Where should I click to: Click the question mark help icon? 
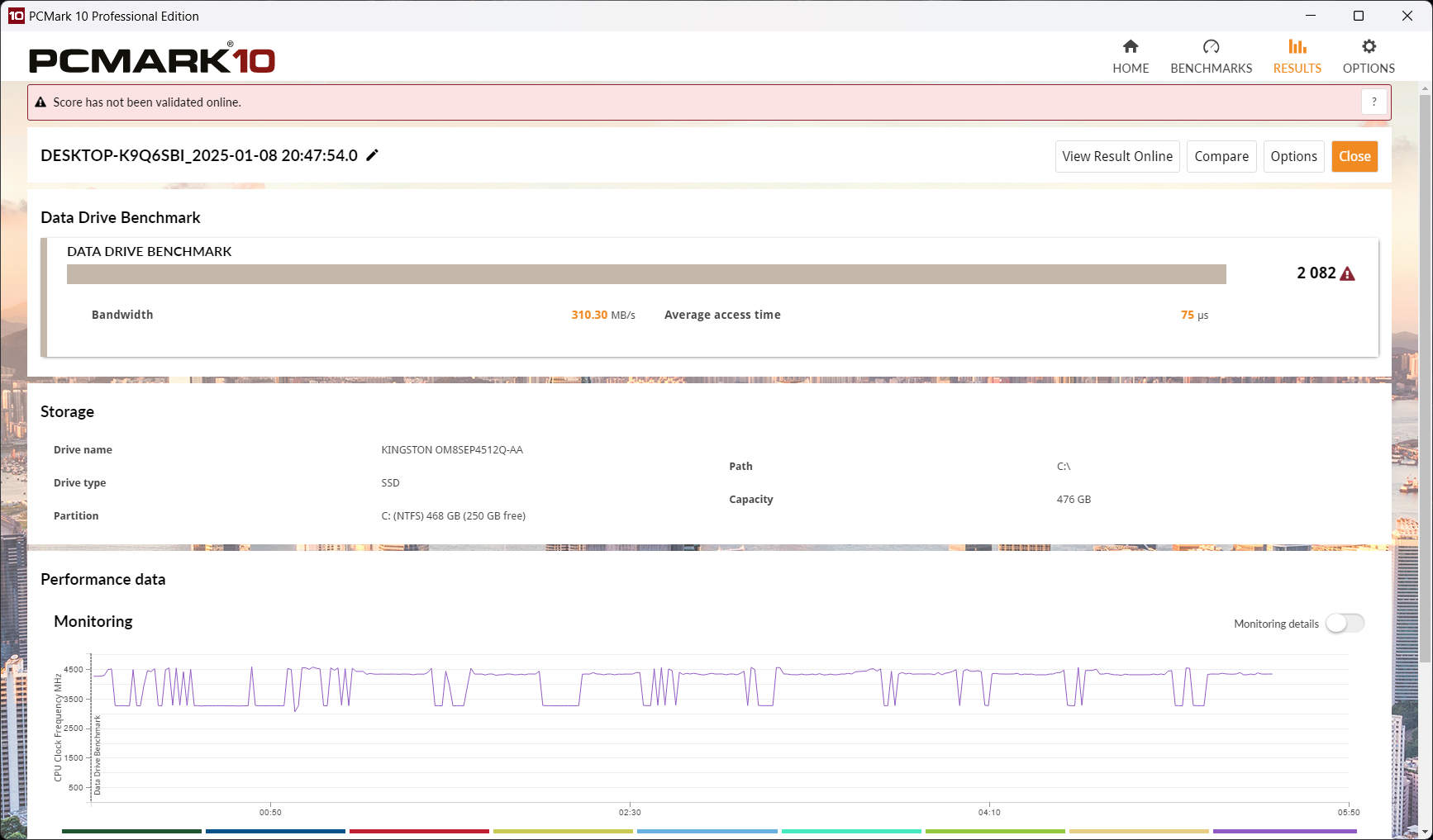click(x=1373, y=102)
